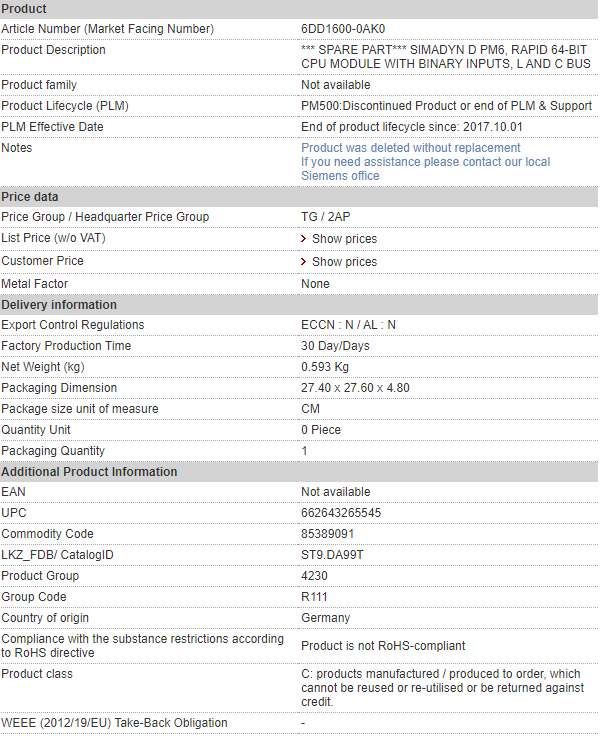
Task: Select PLM date 2017.10.01 text
Action: (x=412, y=127)
